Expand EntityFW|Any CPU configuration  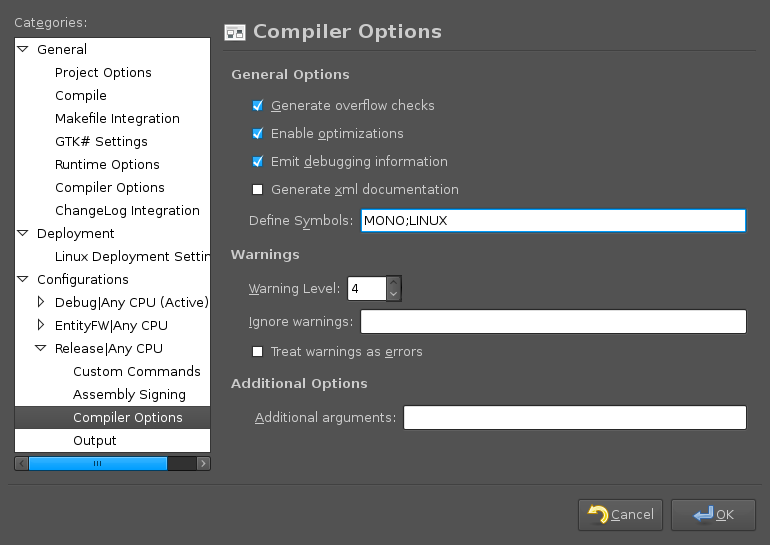pos(41,325)
